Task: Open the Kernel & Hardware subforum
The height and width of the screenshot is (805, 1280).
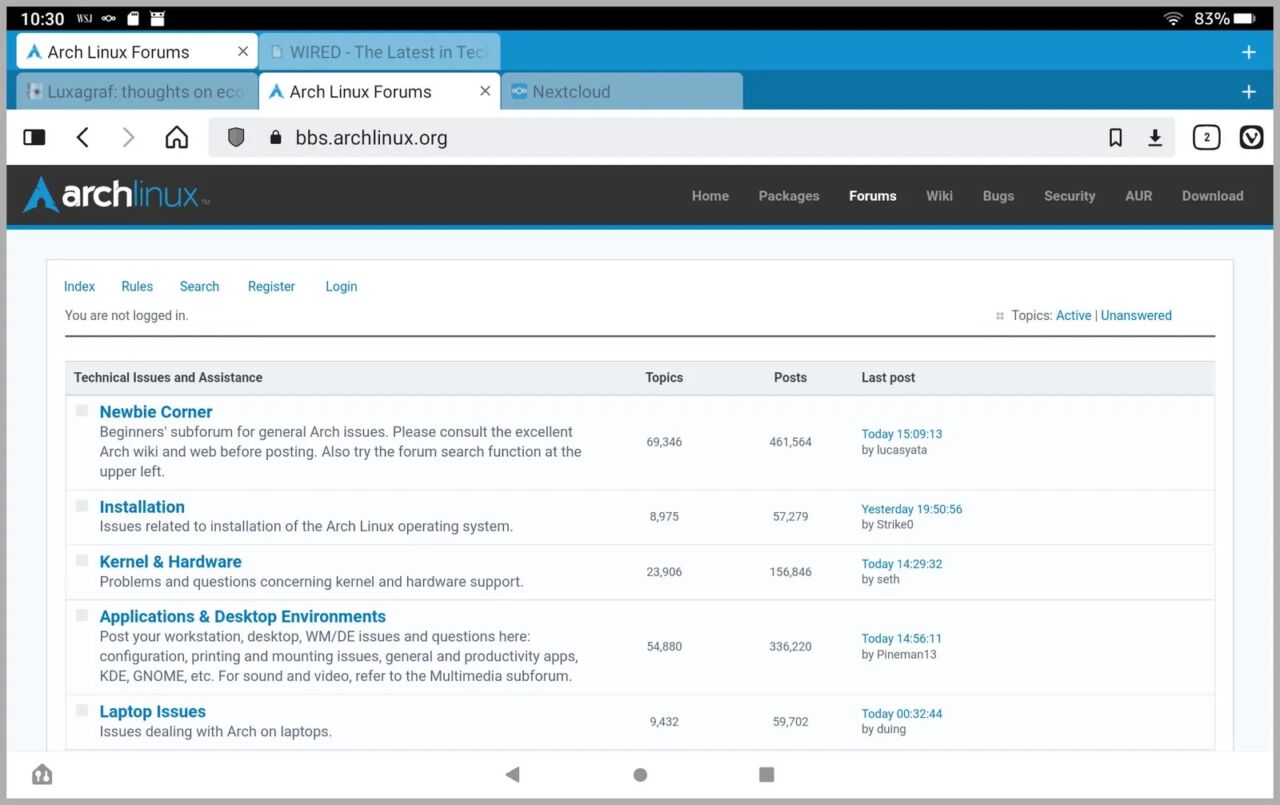Action: tap(170, 562)
